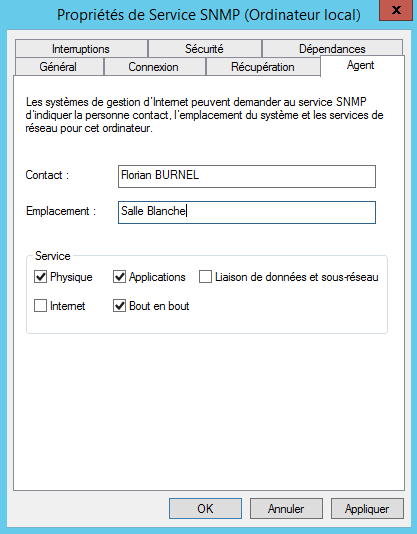Go to the Général tab

coord(59,66)
